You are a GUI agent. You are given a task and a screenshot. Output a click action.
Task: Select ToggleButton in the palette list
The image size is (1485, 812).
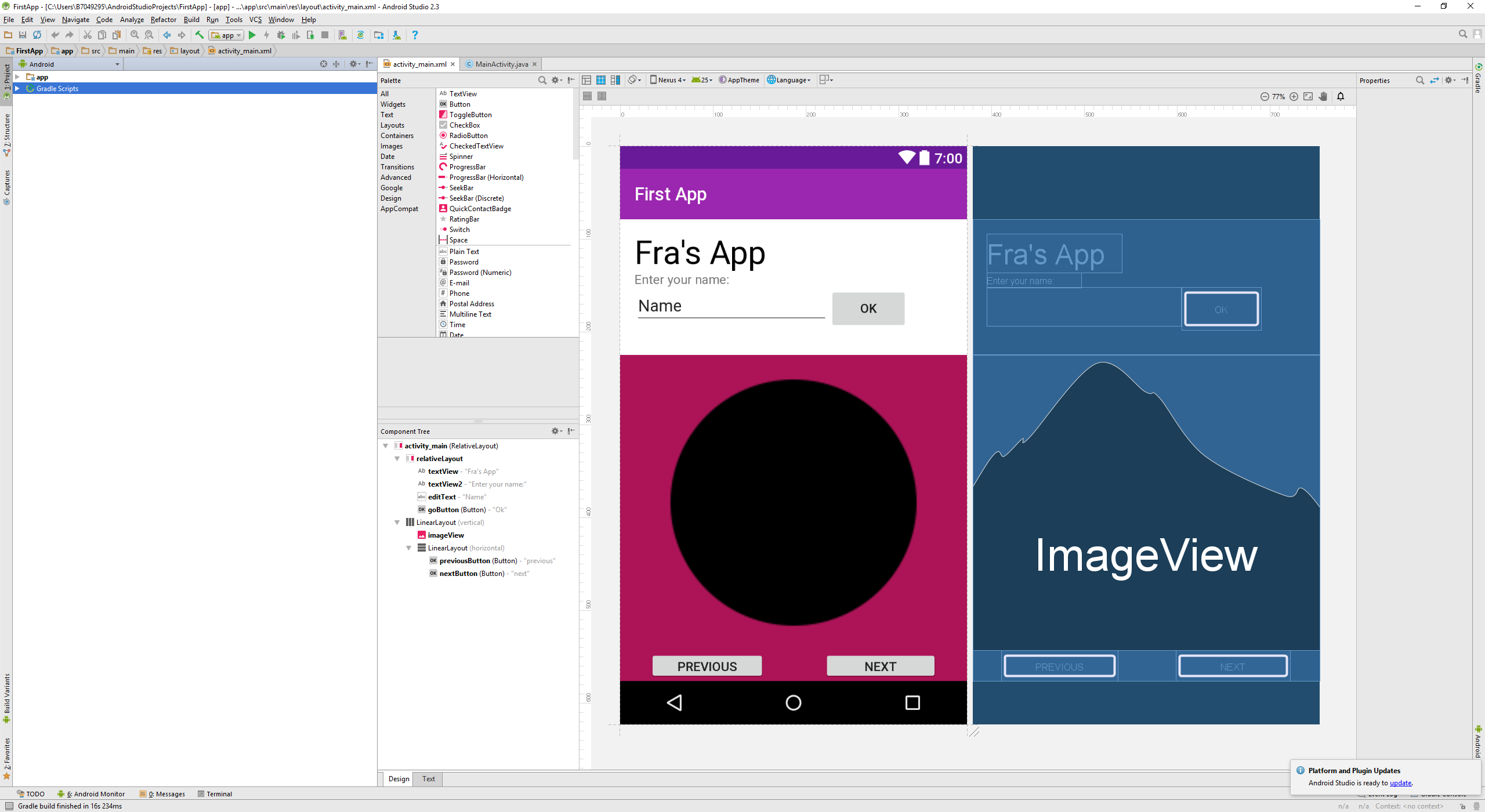click(470, 115)
